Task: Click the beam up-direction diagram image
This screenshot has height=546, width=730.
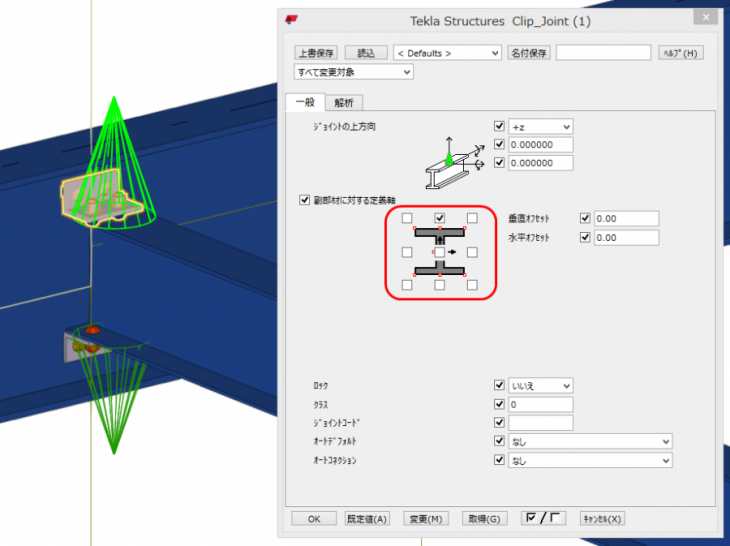Action: [455, 163]
